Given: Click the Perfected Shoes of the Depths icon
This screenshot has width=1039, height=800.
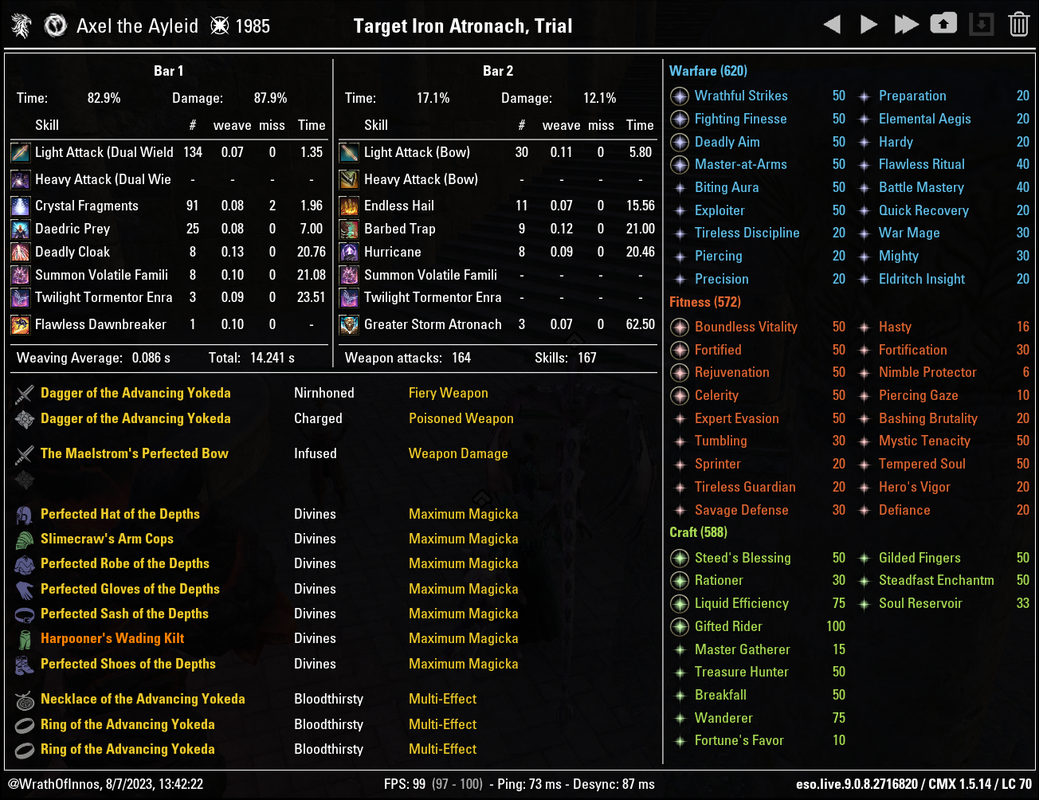Looking at the screenshot, I should click(x=25, y=665).
